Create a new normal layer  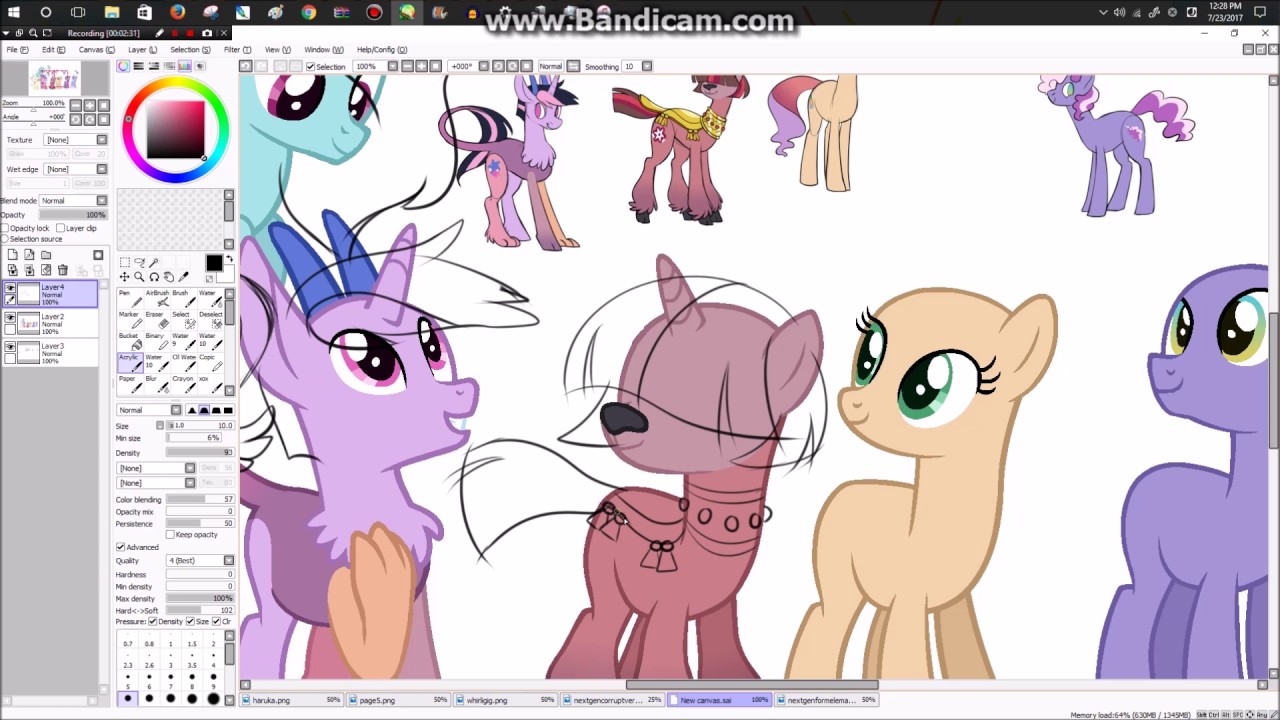pyautogui.click(x=12, y=256)
